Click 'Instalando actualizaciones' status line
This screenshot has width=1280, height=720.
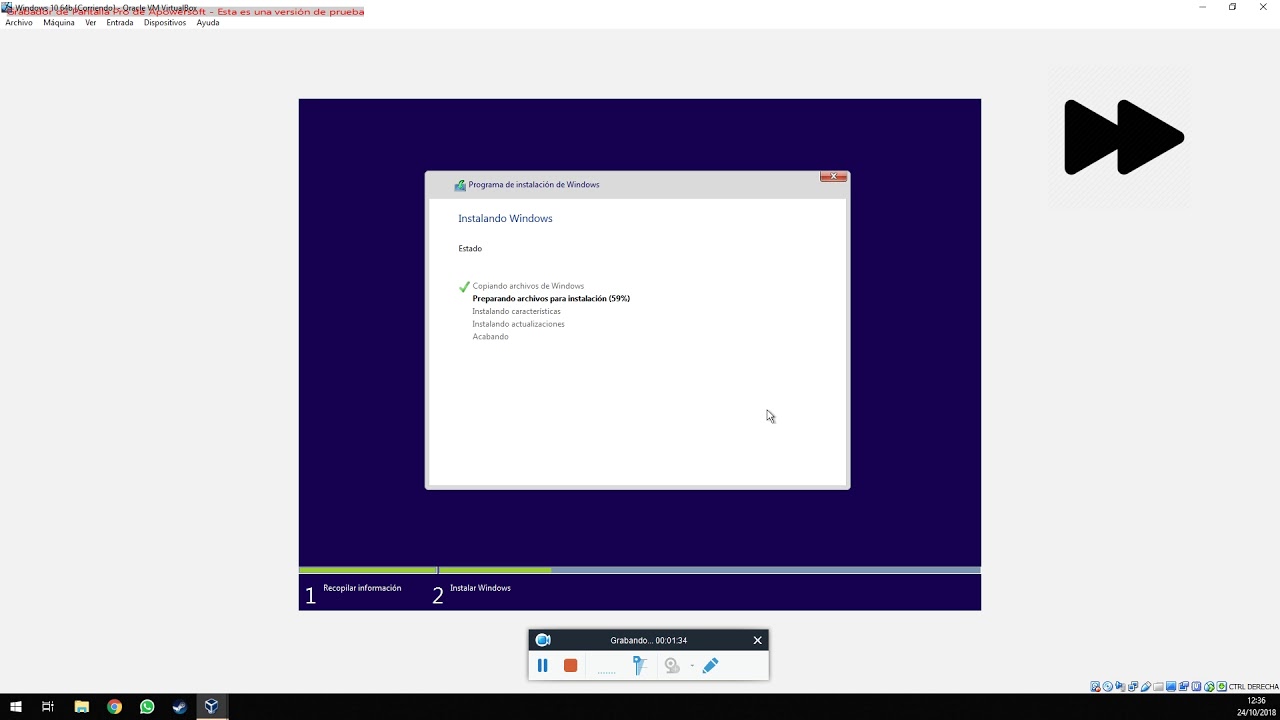[518, 324]
